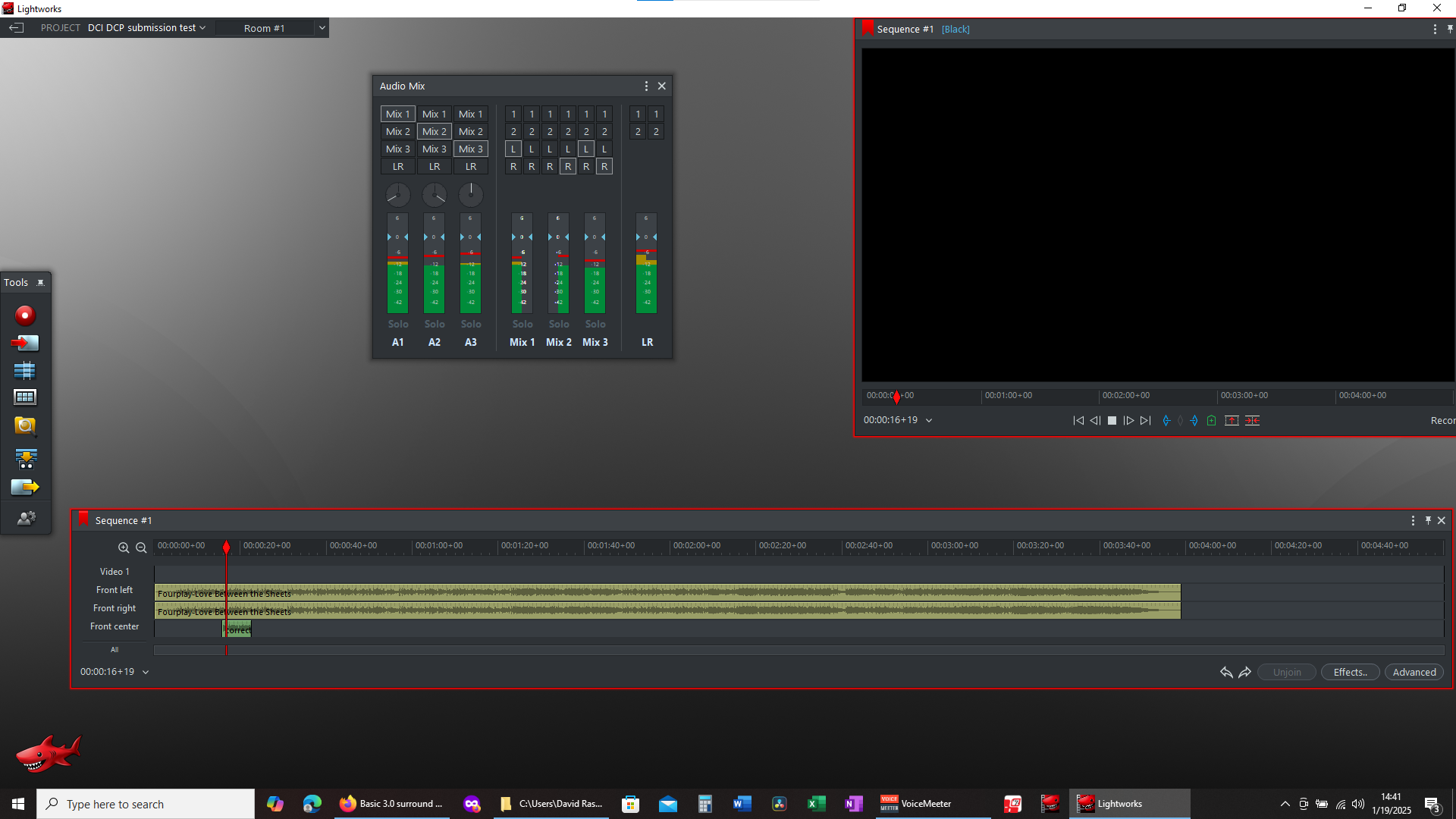The height and width of the screenshot is (819, 1456).
Task: Open the user preferences tool icon
Action: [x=26, y=518]
